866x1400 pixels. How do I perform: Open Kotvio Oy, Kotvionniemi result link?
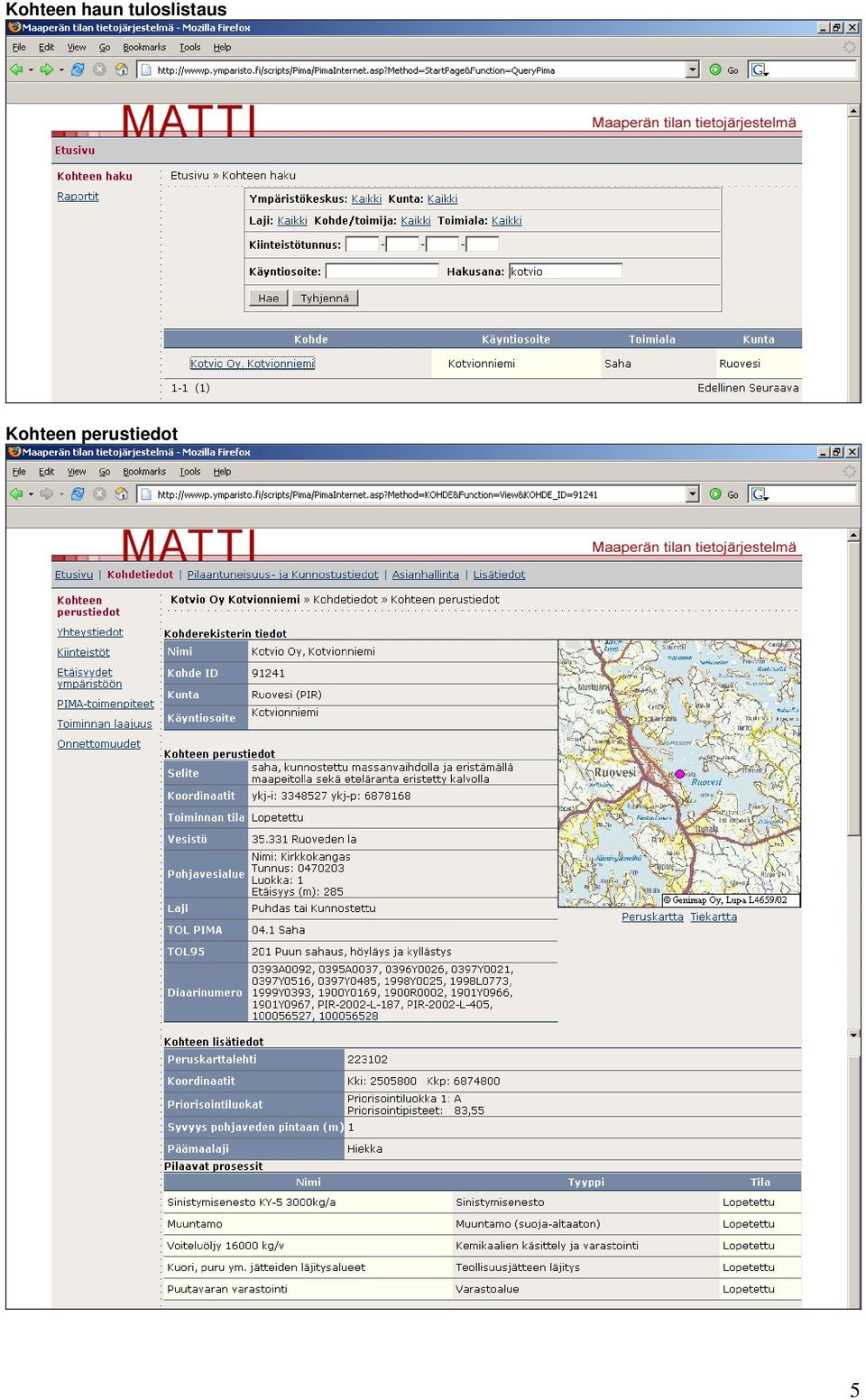pos(253,364)
